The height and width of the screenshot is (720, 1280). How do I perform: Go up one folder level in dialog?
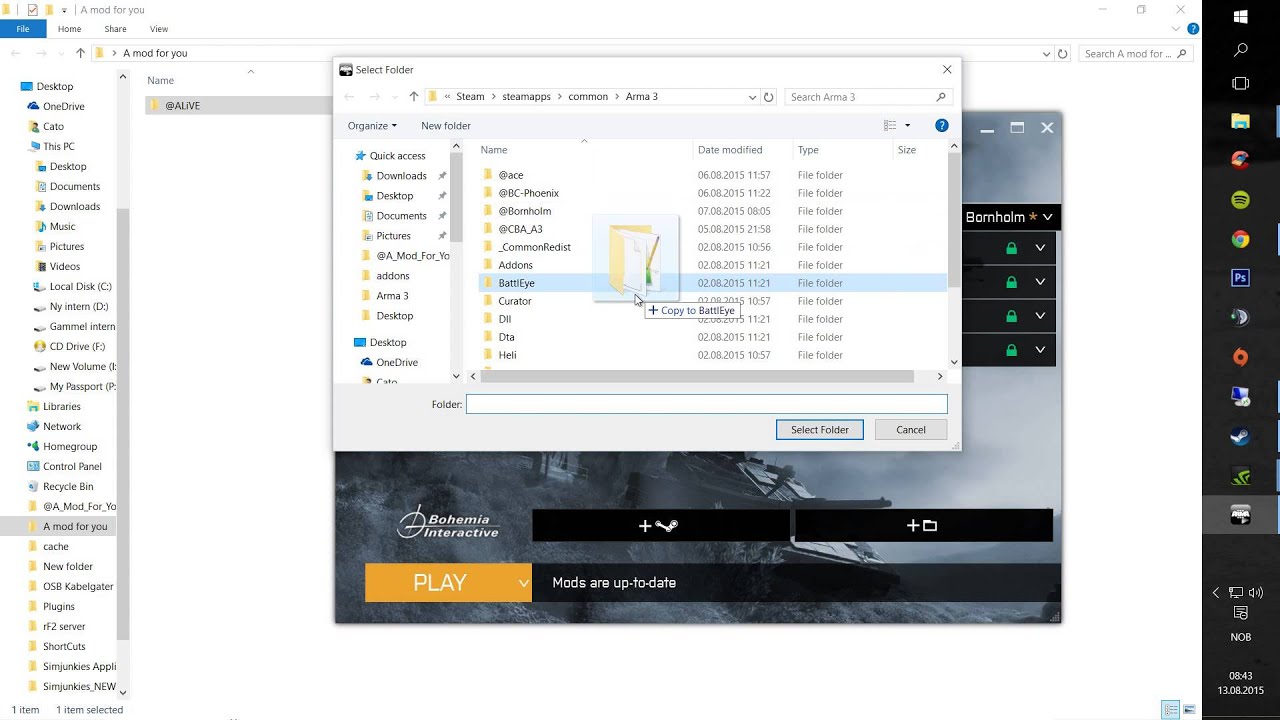pyautogui.click(x=413, y=97)
